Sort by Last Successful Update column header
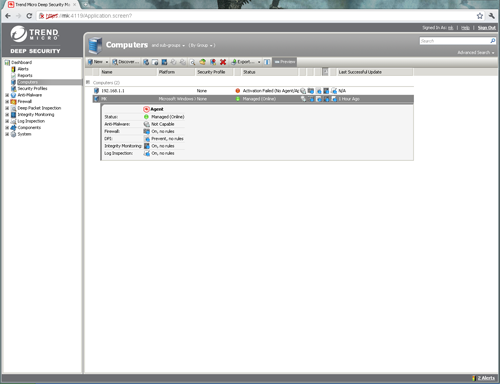 375,72
